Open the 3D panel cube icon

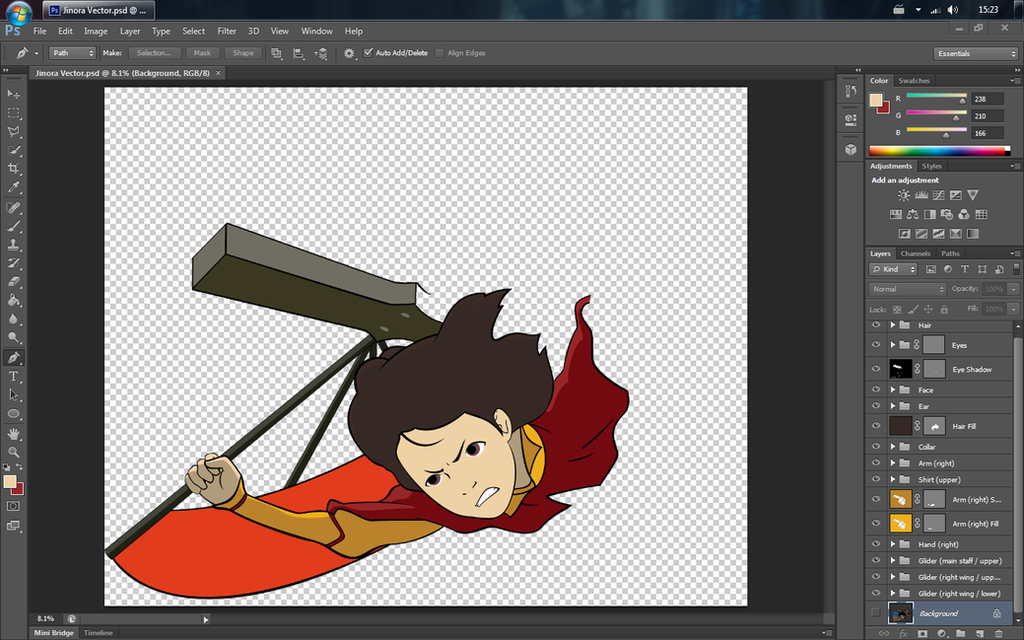[850, 150]
